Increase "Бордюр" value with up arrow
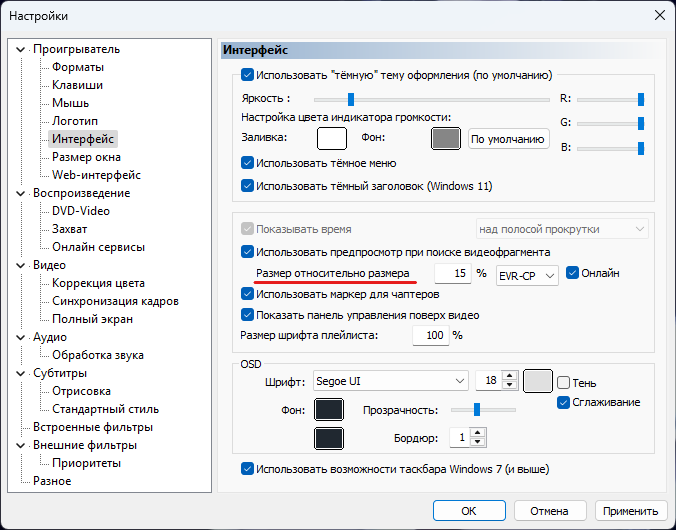Viewport: 676px width, 530px height. click(x=477, y=433)
